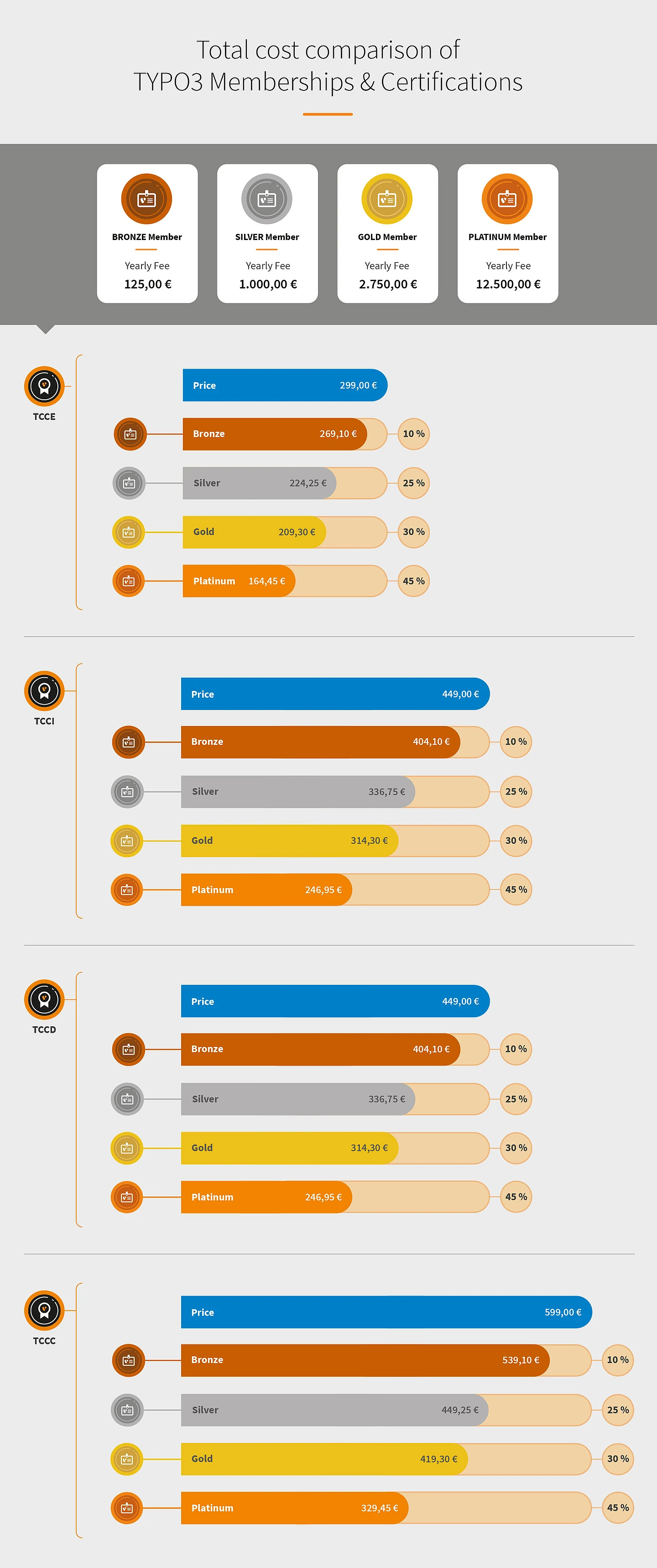Click the GOLD Member badge icon
The height and width of the screenshot is (1568, 657).
[387, 199]
